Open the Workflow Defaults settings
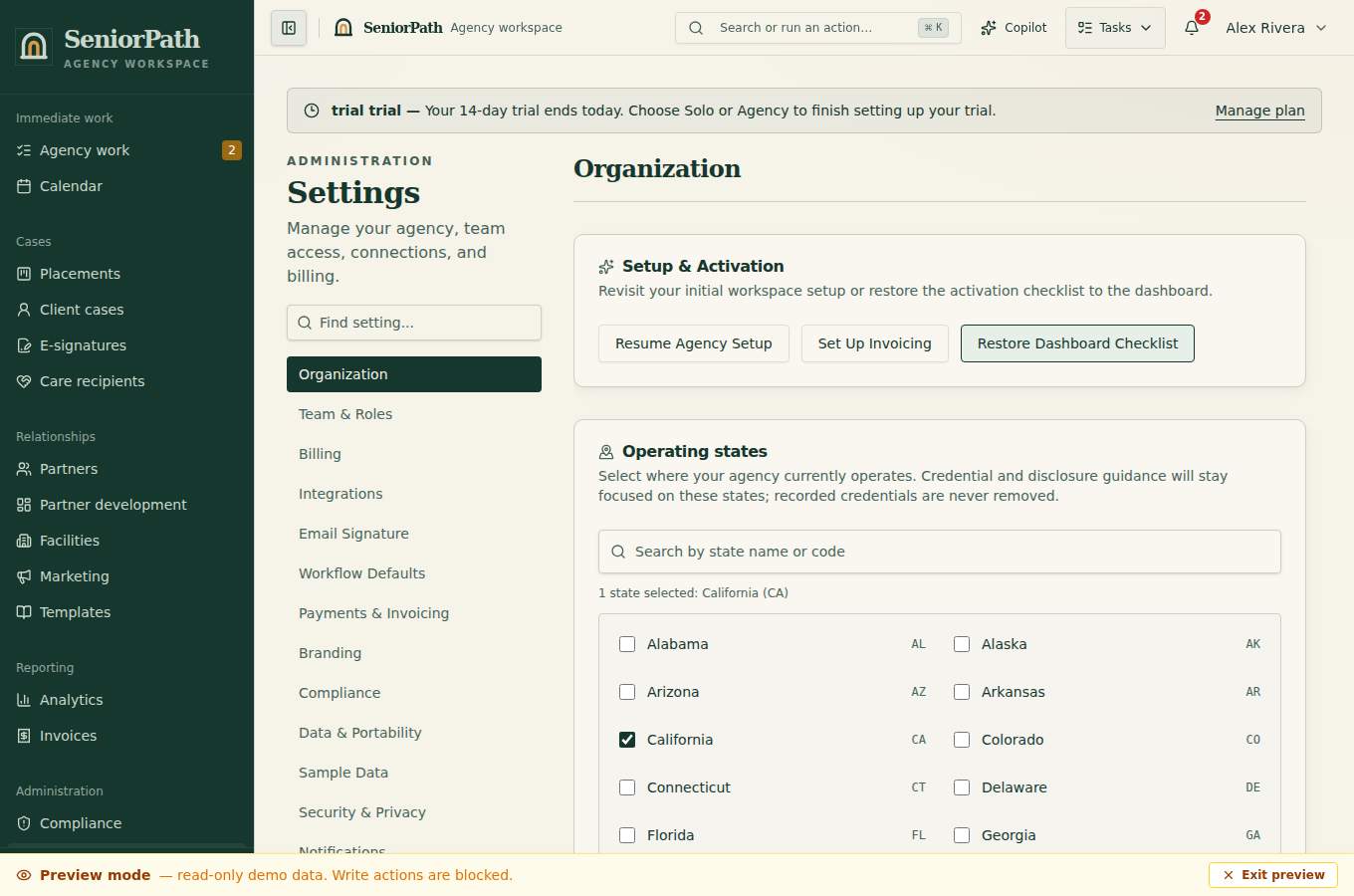 pyautogui.click(x=414, y=573)
